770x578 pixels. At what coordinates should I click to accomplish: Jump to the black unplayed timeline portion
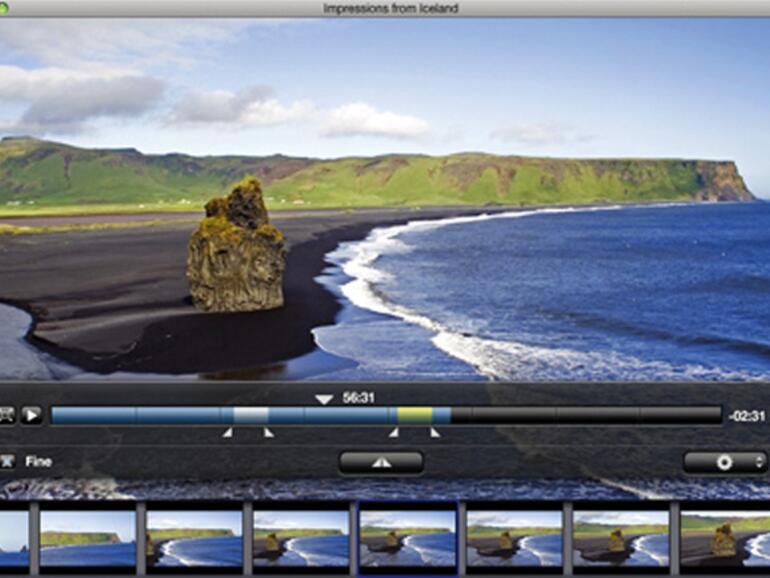point(586,415)
